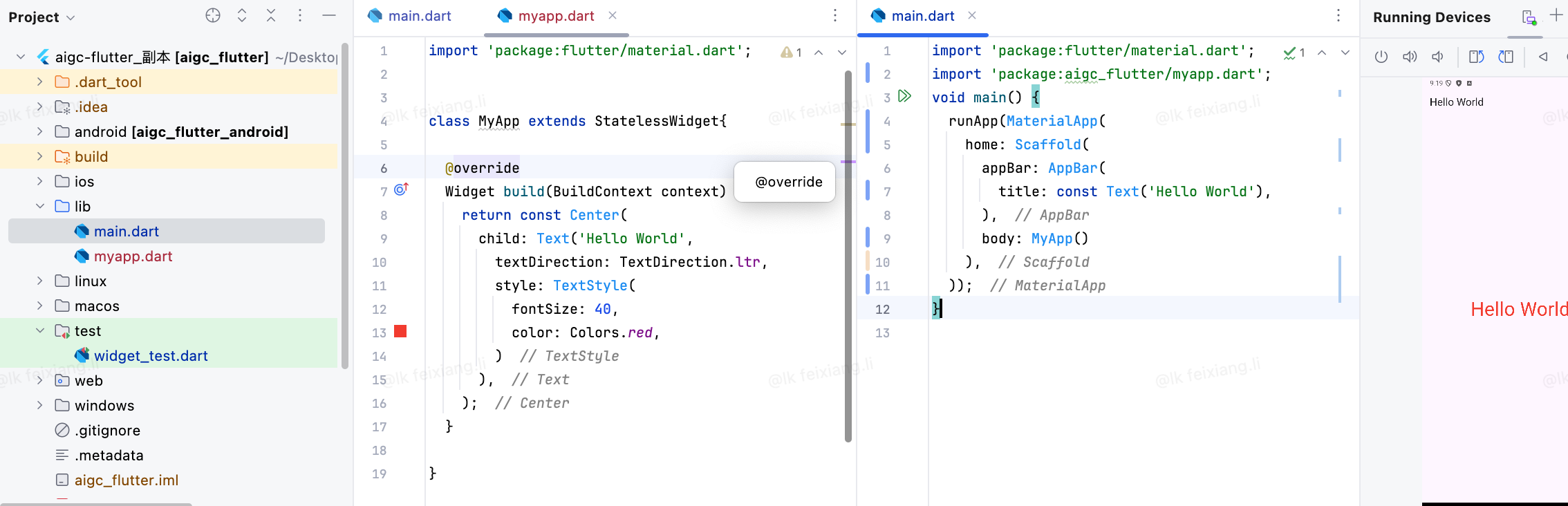
Task: Run main() via green gutter arrow
Action: click(904, 96)
